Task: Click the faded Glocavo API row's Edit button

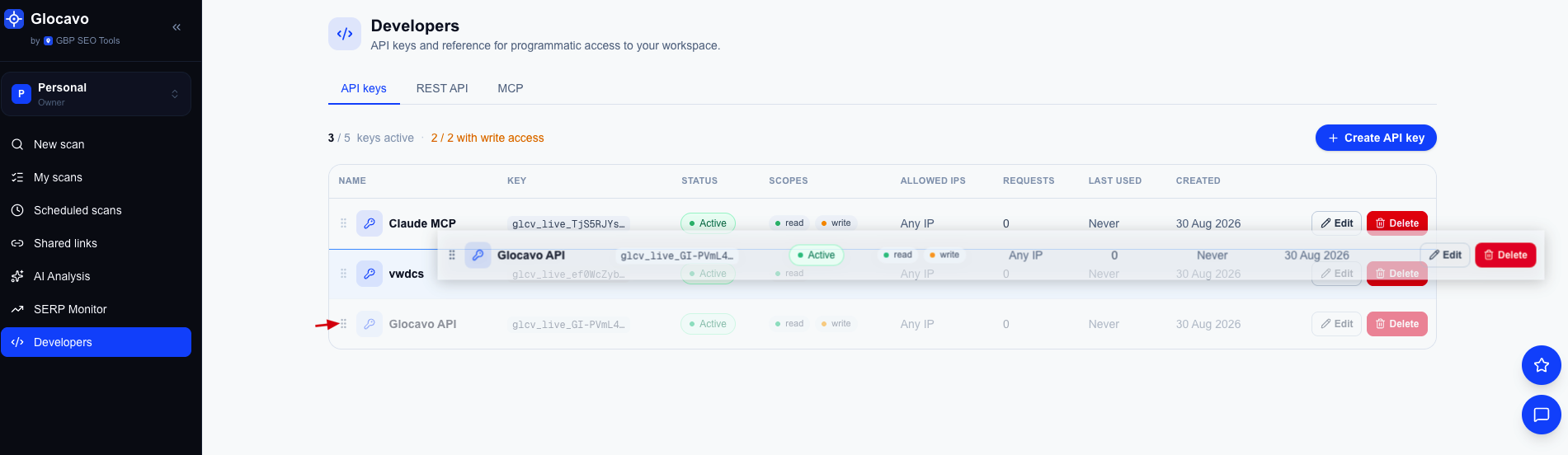Action: (x=1336, y=324)
